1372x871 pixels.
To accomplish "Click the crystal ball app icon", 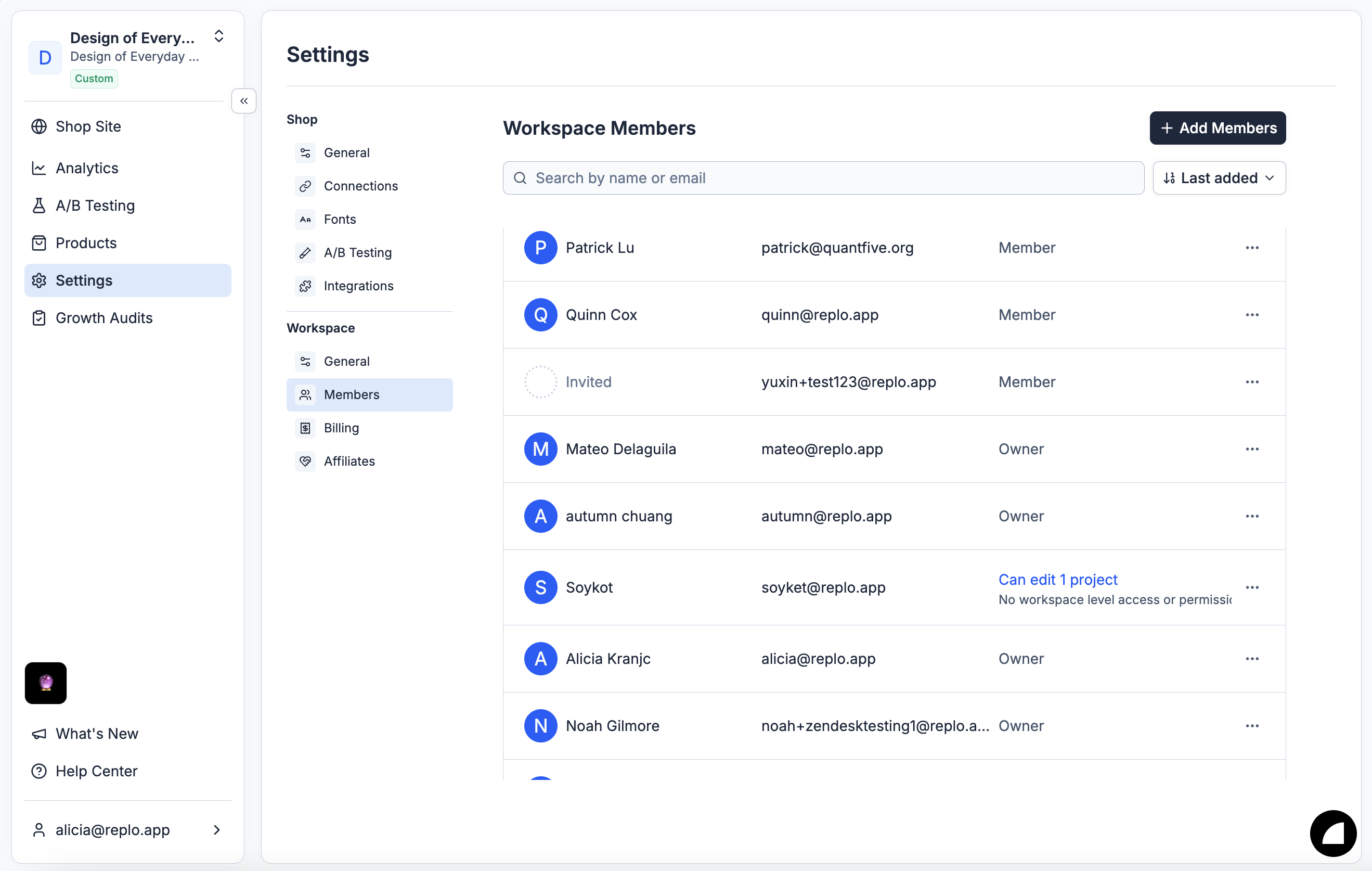I will pyautogui.click(x=46, y=682).
